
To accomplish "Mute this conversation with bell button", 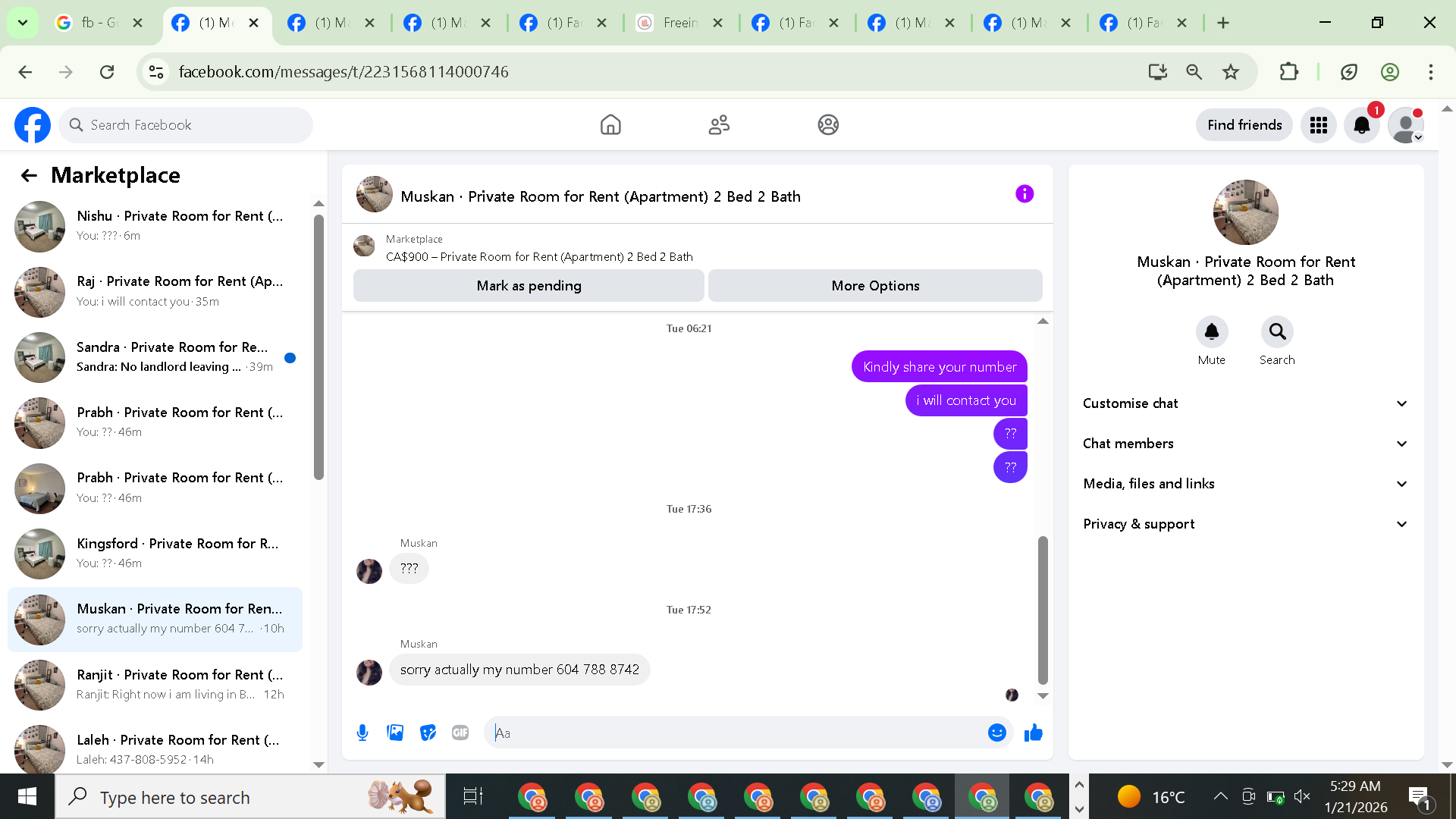I will click(x=1212, y=332).
